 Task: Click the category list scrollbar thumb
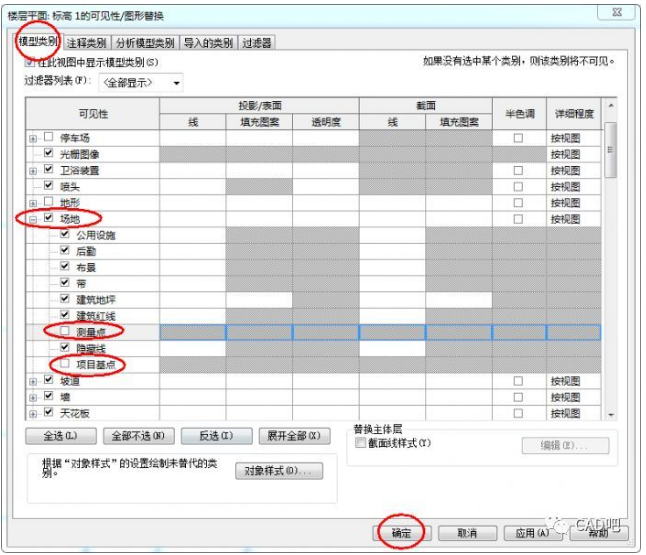tap(611, 150)
